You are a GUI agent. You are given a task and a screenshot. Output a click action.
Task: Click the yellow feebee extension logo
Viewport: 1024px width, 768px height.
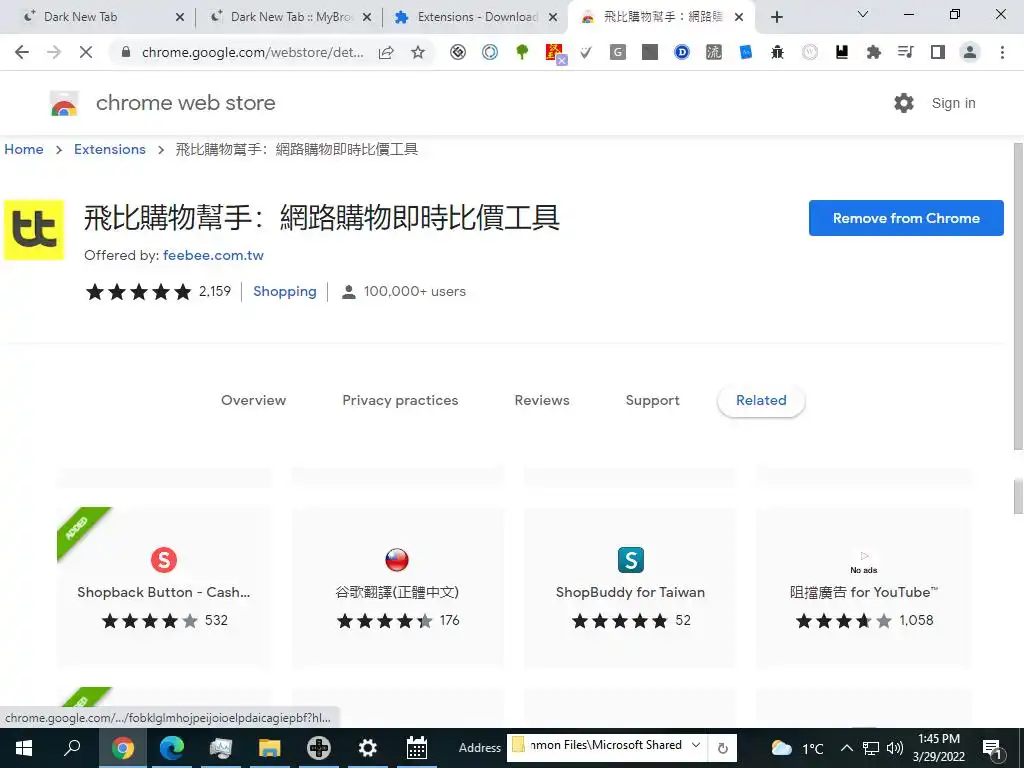coord(34,230)
